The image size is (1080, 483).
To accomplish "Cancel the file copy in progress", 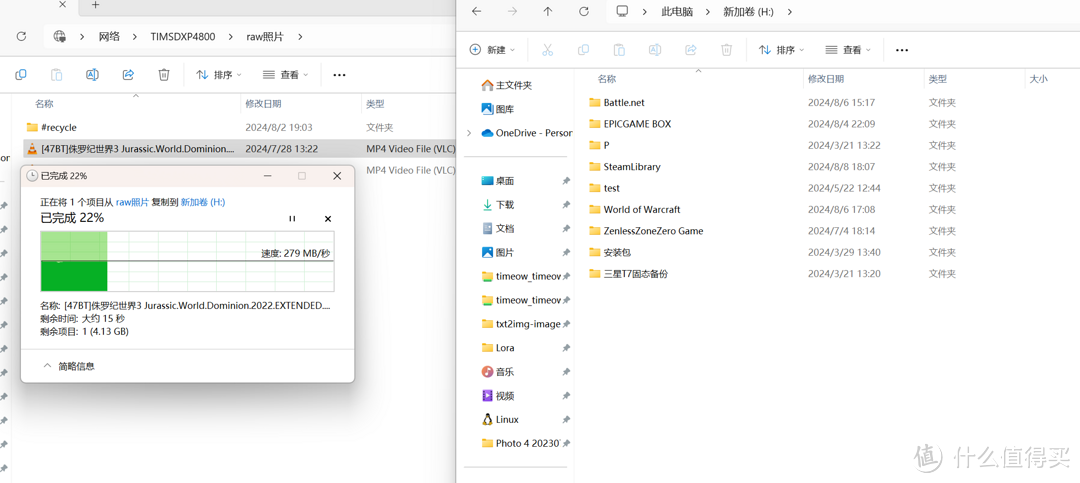I will point(327,218).
